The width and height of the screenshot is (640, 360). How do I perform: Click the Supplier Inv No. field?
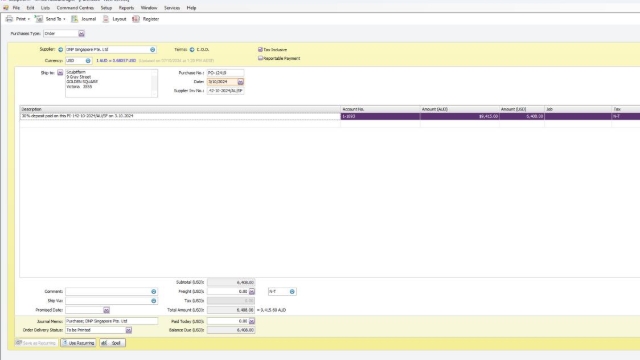tap(225, 91)
